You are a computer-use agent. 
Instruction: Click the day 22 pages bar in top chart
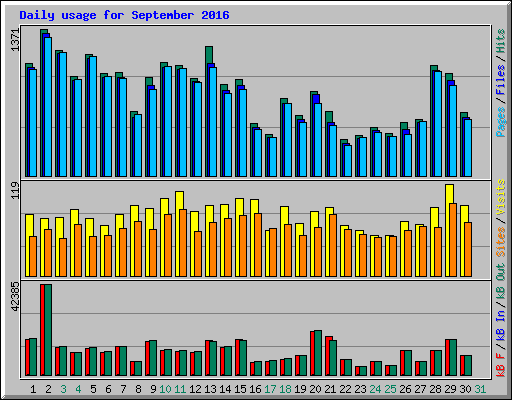coord(348,161)
